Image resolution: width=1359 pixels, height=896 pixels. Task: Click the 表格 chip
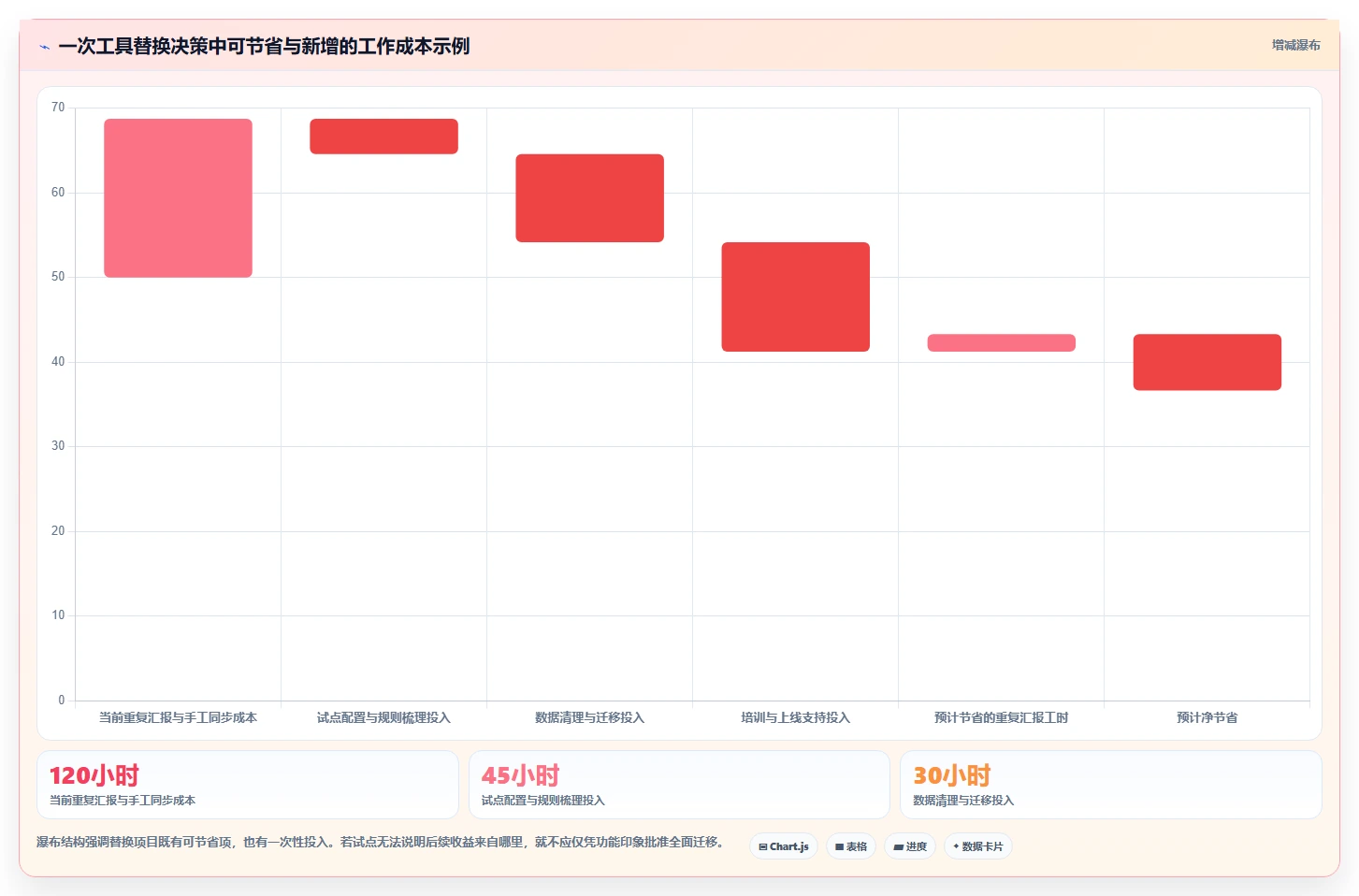(x=851, y=846)
